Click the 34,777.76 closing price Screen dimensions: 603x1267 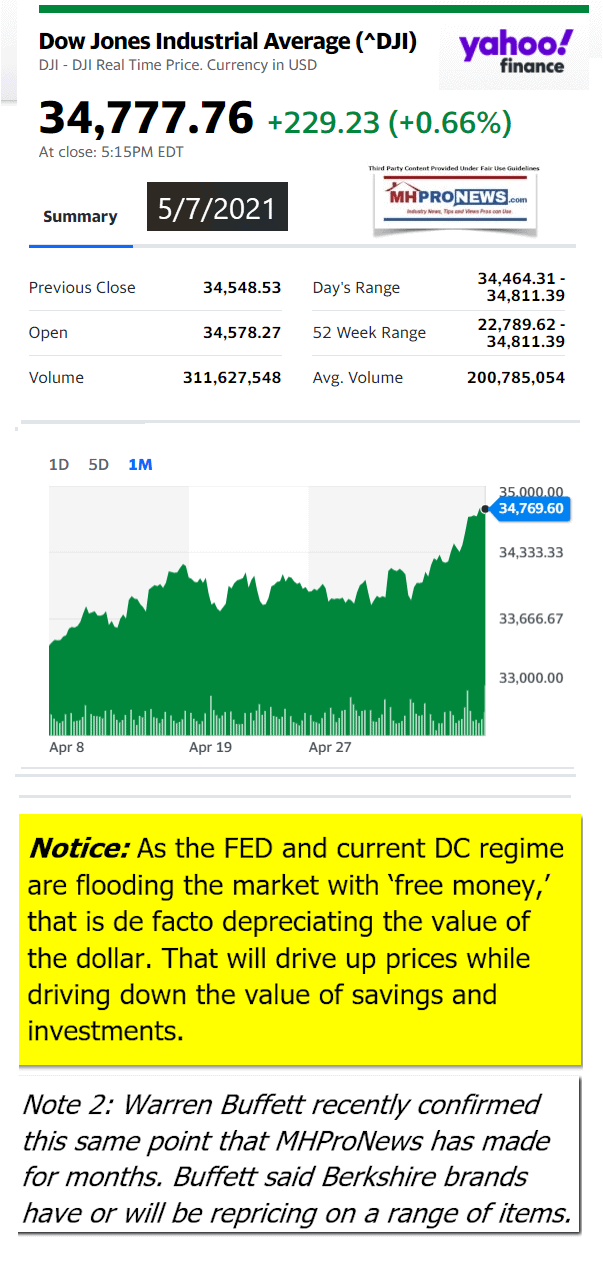point(146,117)
